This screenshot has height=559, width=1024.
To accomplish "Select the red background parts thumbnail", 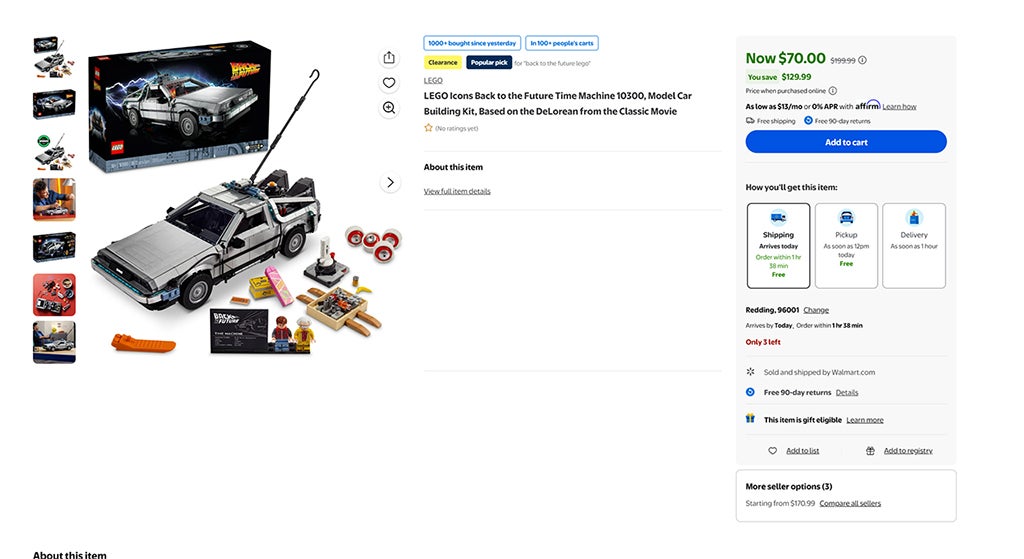I will pyautogui.click(x=54, y=295).
